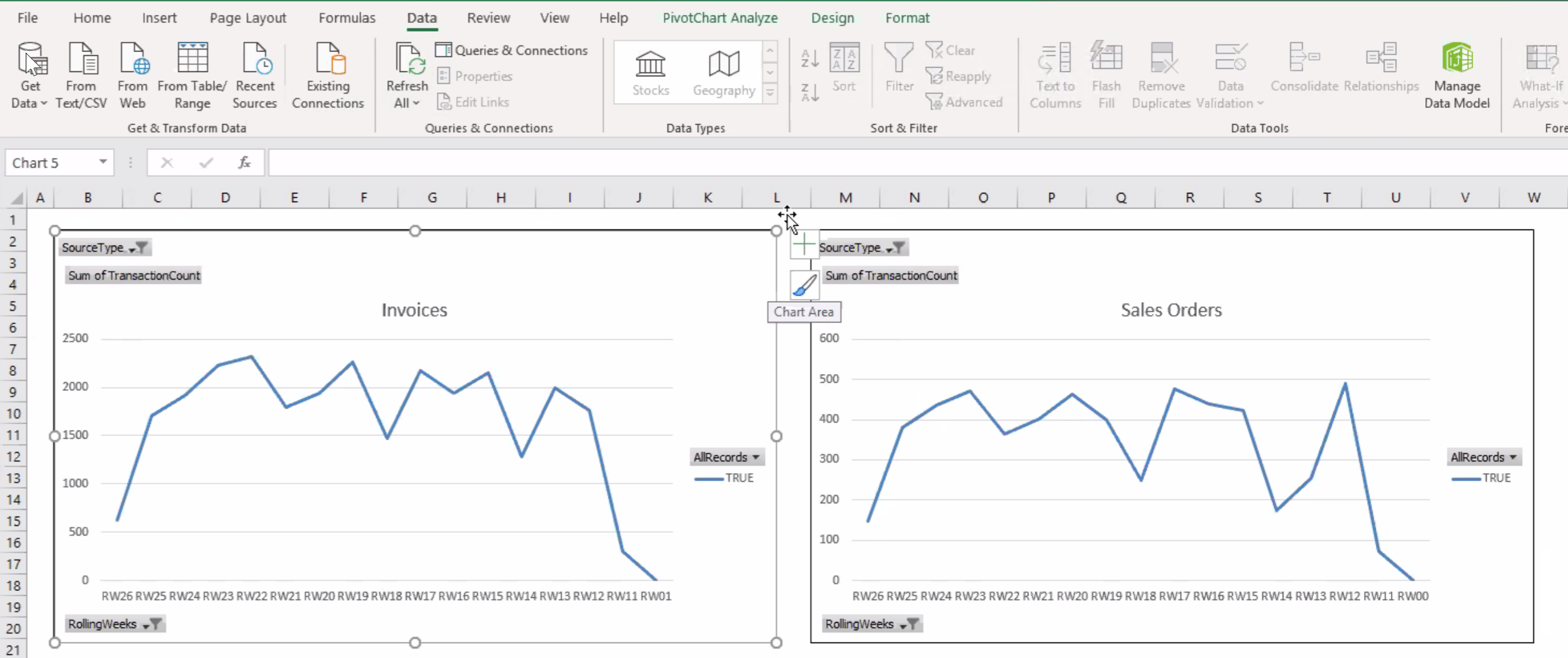Import data From Text/CSV
The width and height of the screenshot is (1568, 658).
[x=81, y=75]
